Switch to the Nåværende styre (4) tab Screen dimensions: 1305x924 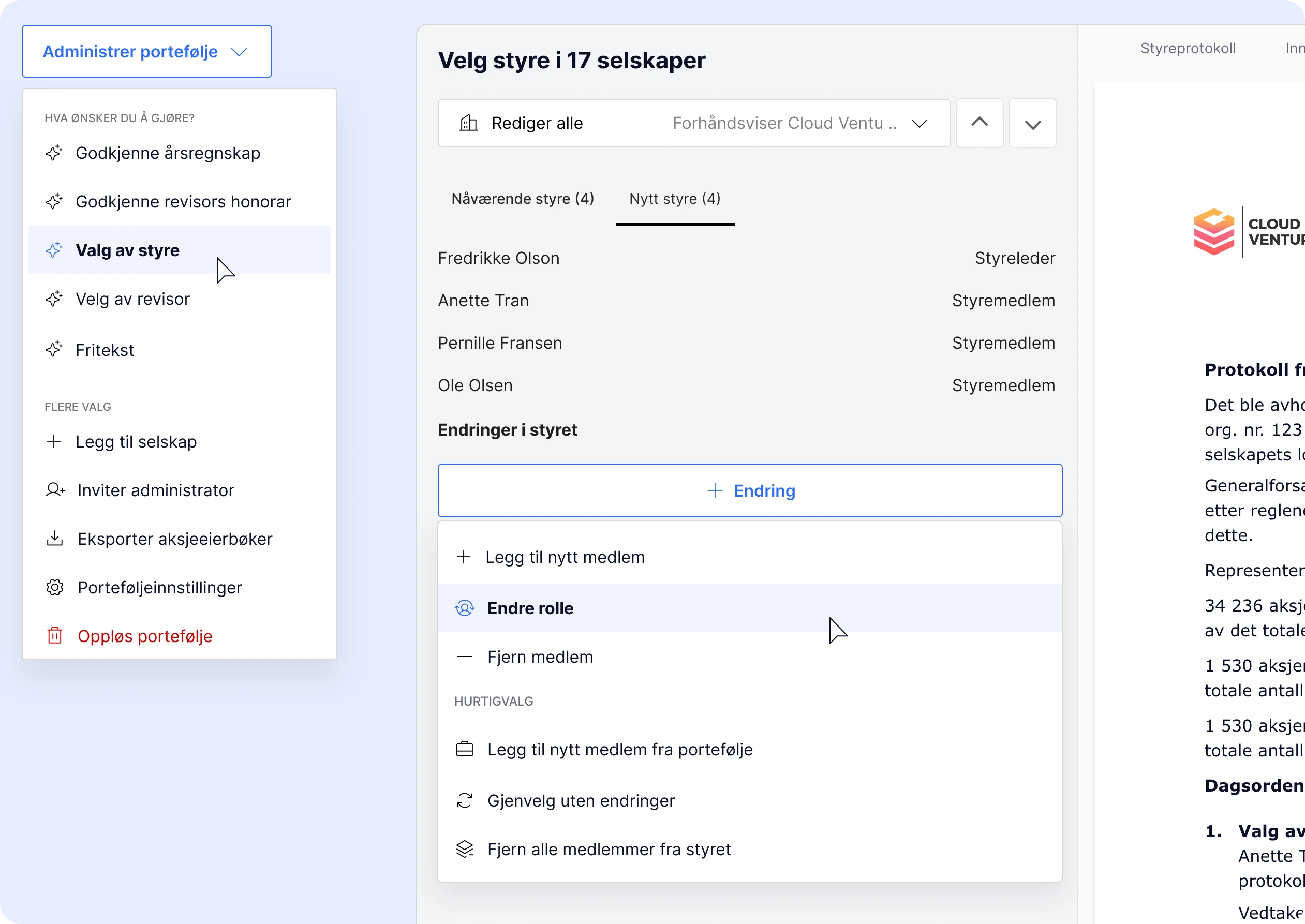point(523,199)
